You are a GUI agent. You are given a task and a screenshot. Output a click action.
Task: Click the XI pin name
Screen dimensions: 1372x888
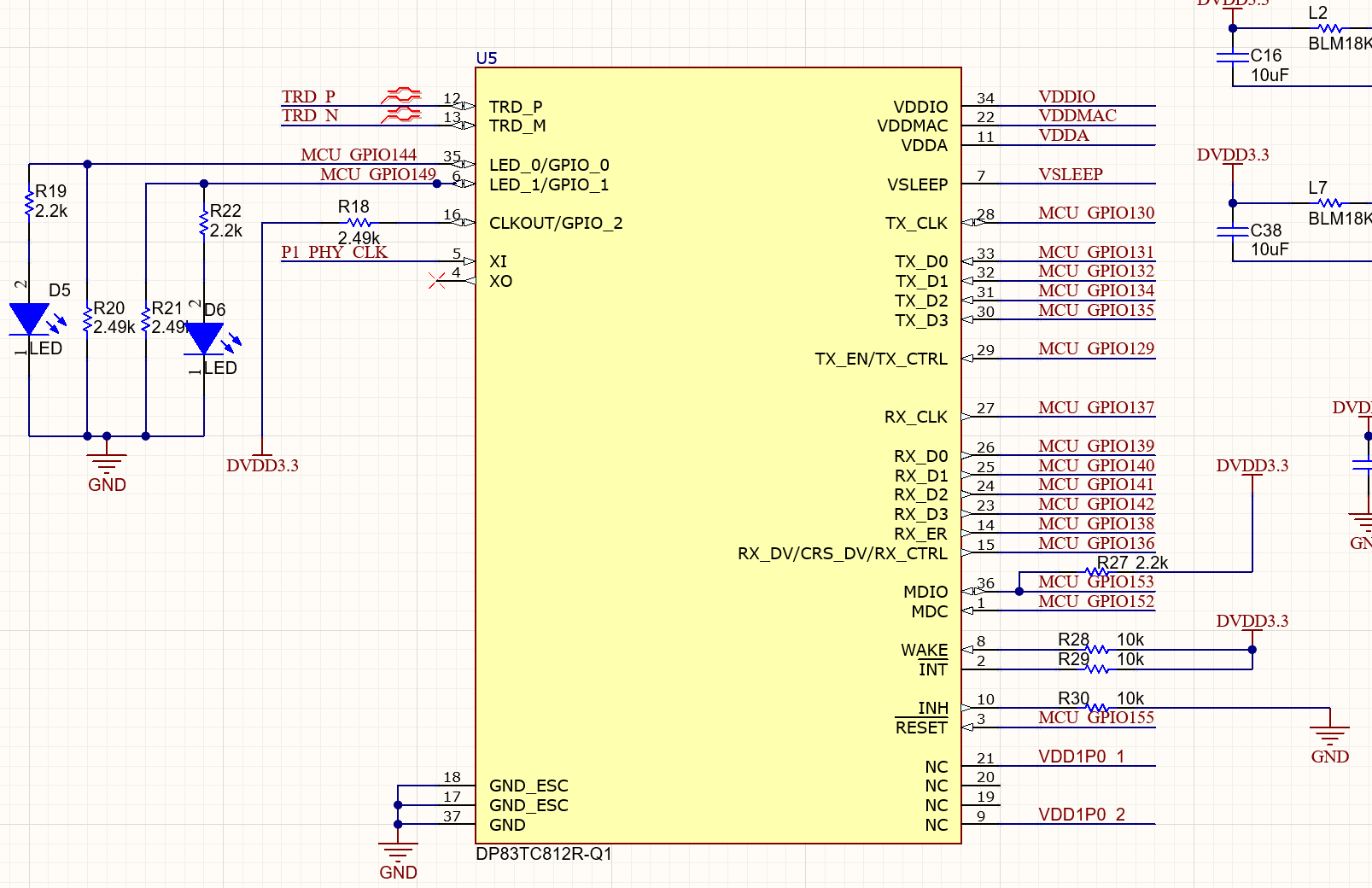tap(498, 261)
